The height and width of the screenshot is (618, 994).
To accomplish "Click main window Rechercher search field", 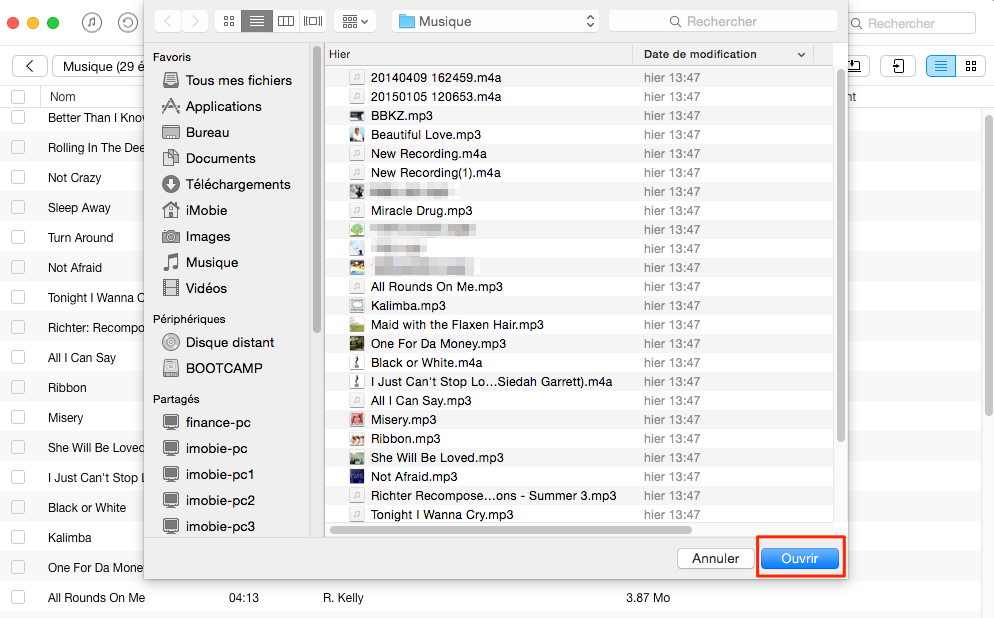I will 912,23.
